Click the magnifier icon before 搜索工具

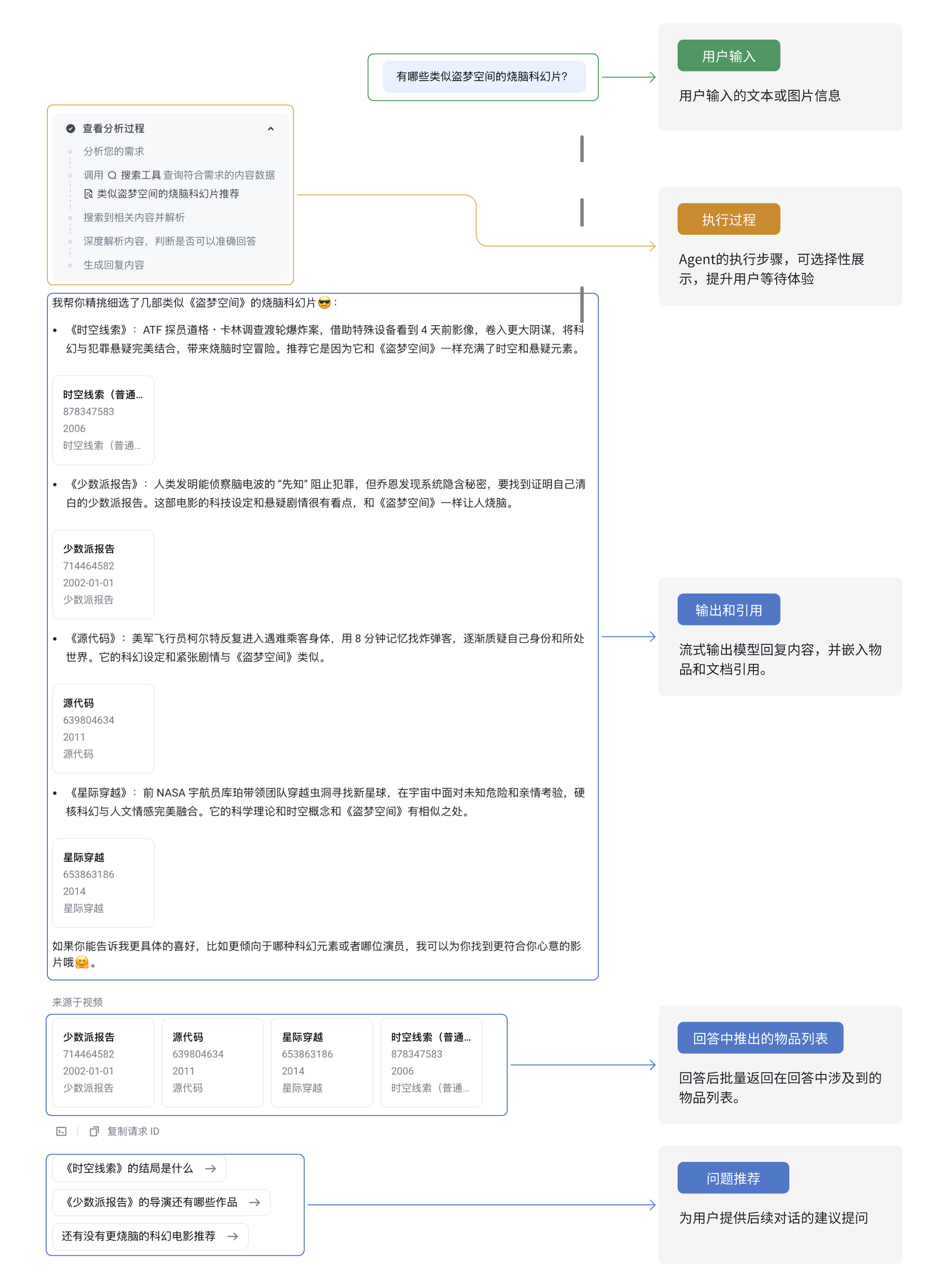coord(112,175)
